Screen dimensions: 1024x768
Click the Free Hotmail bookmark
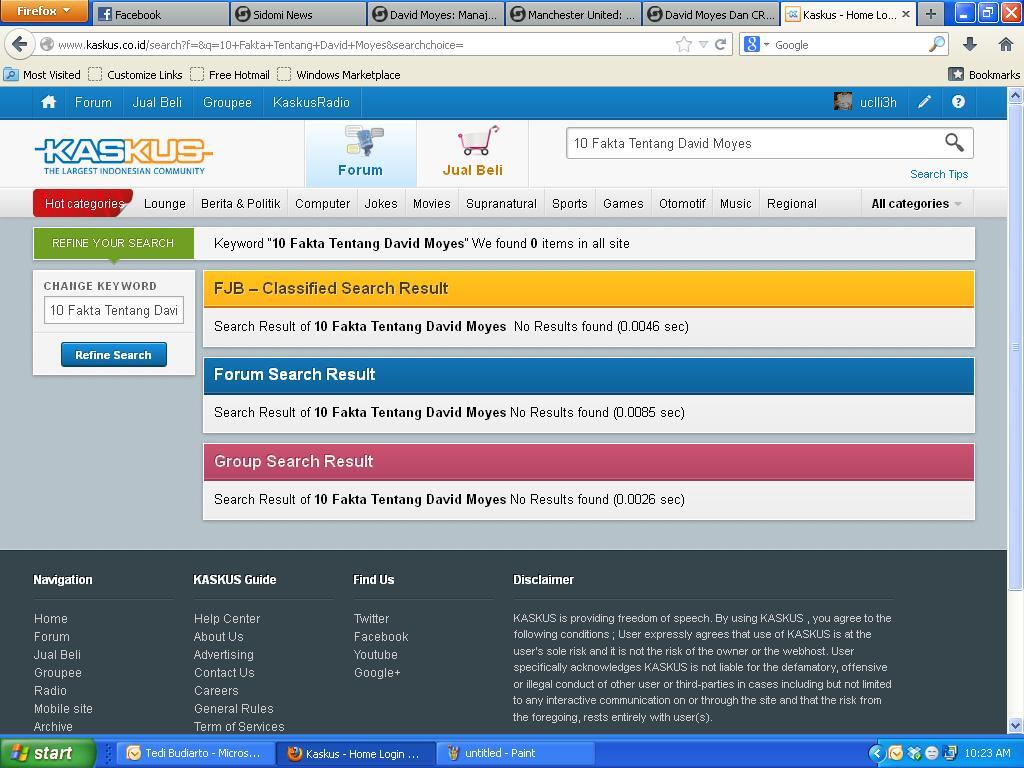click(230, 74)
